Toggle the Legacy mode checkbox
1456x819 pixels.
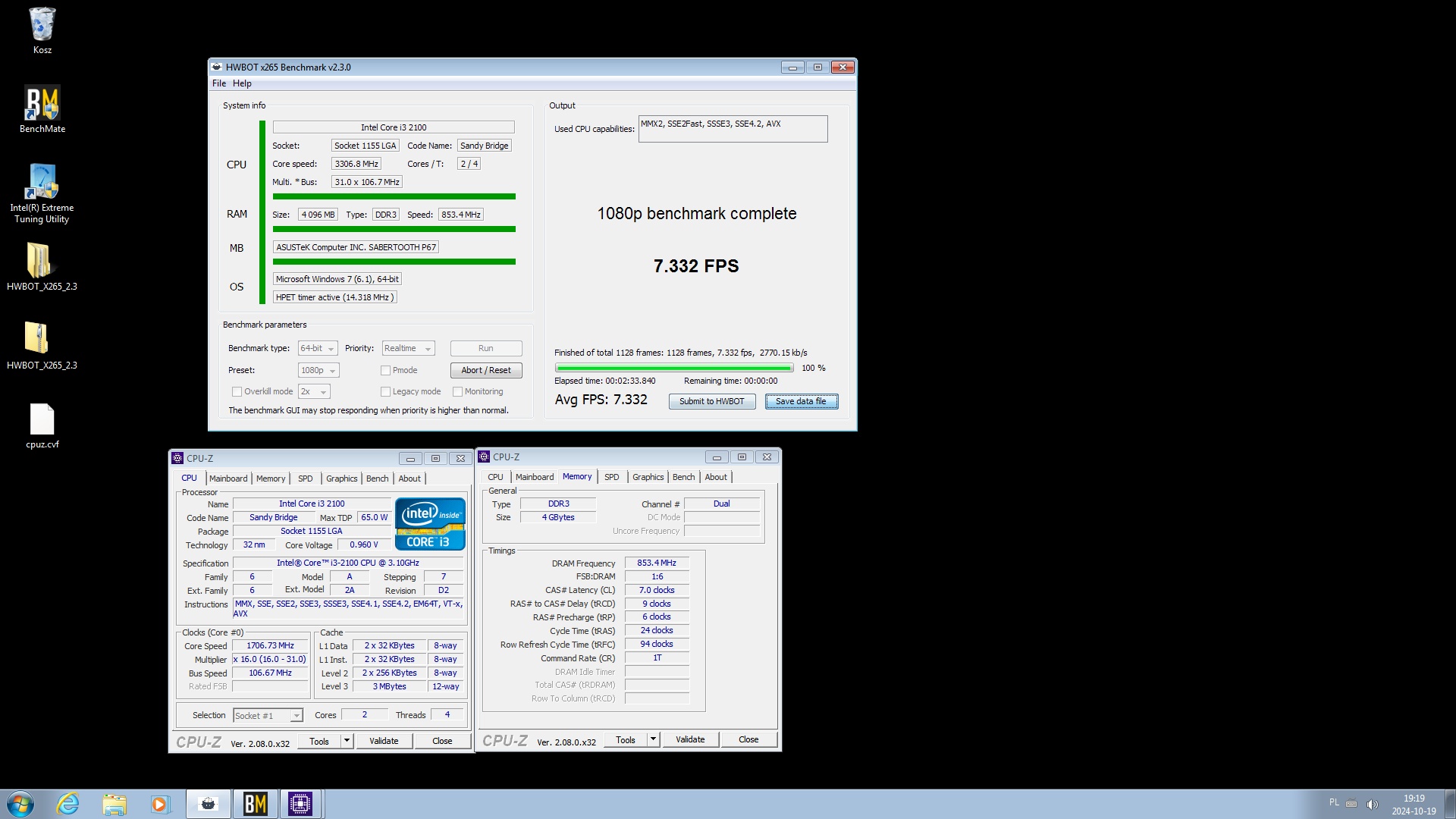coord(385,391)
